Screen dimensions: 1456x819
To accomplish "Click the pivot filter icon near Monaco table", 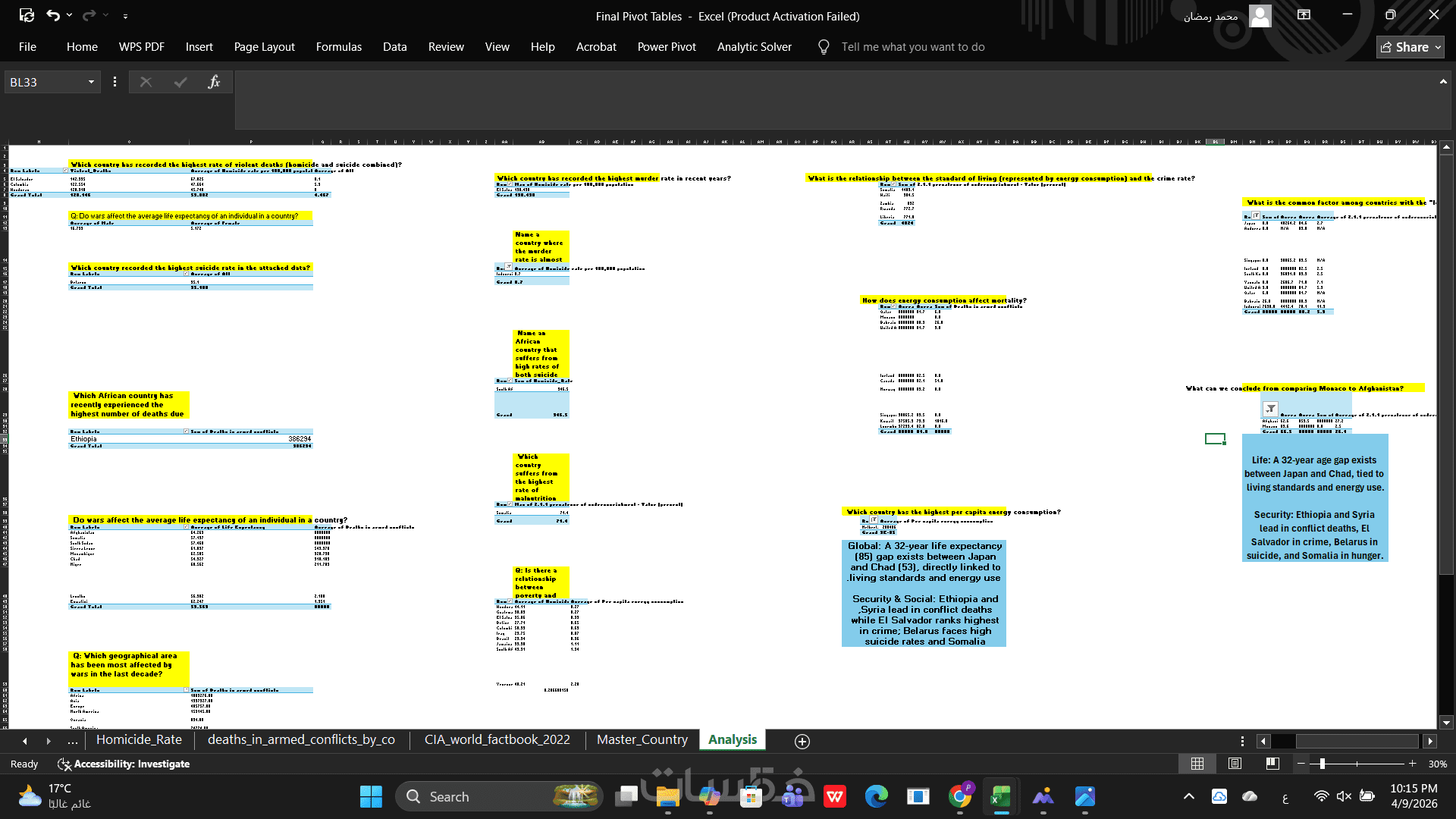I will pos(1270,409).
